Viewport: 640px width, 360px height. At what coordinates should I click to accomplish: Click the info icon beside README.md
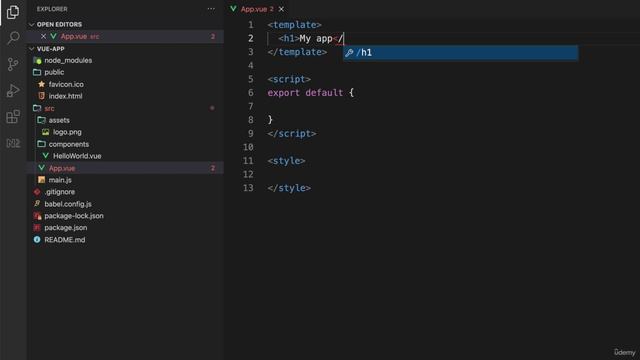tap(37, 240)
